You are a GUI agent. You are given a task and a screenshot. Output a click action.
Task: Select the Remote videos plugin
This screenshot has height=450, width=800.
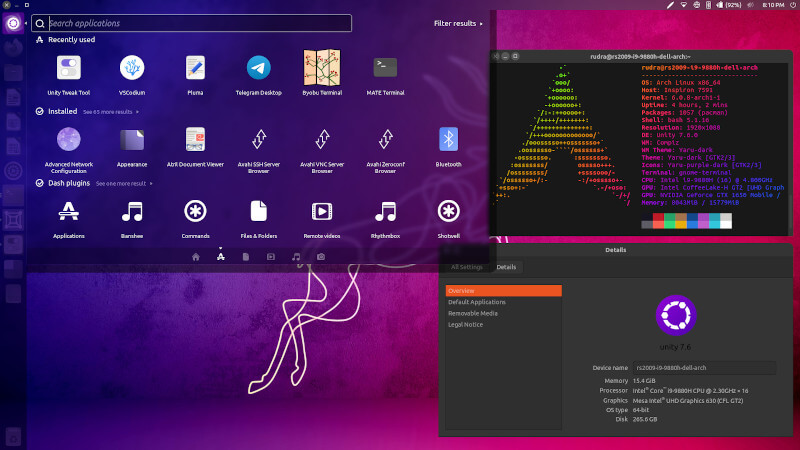pos(322,219)
